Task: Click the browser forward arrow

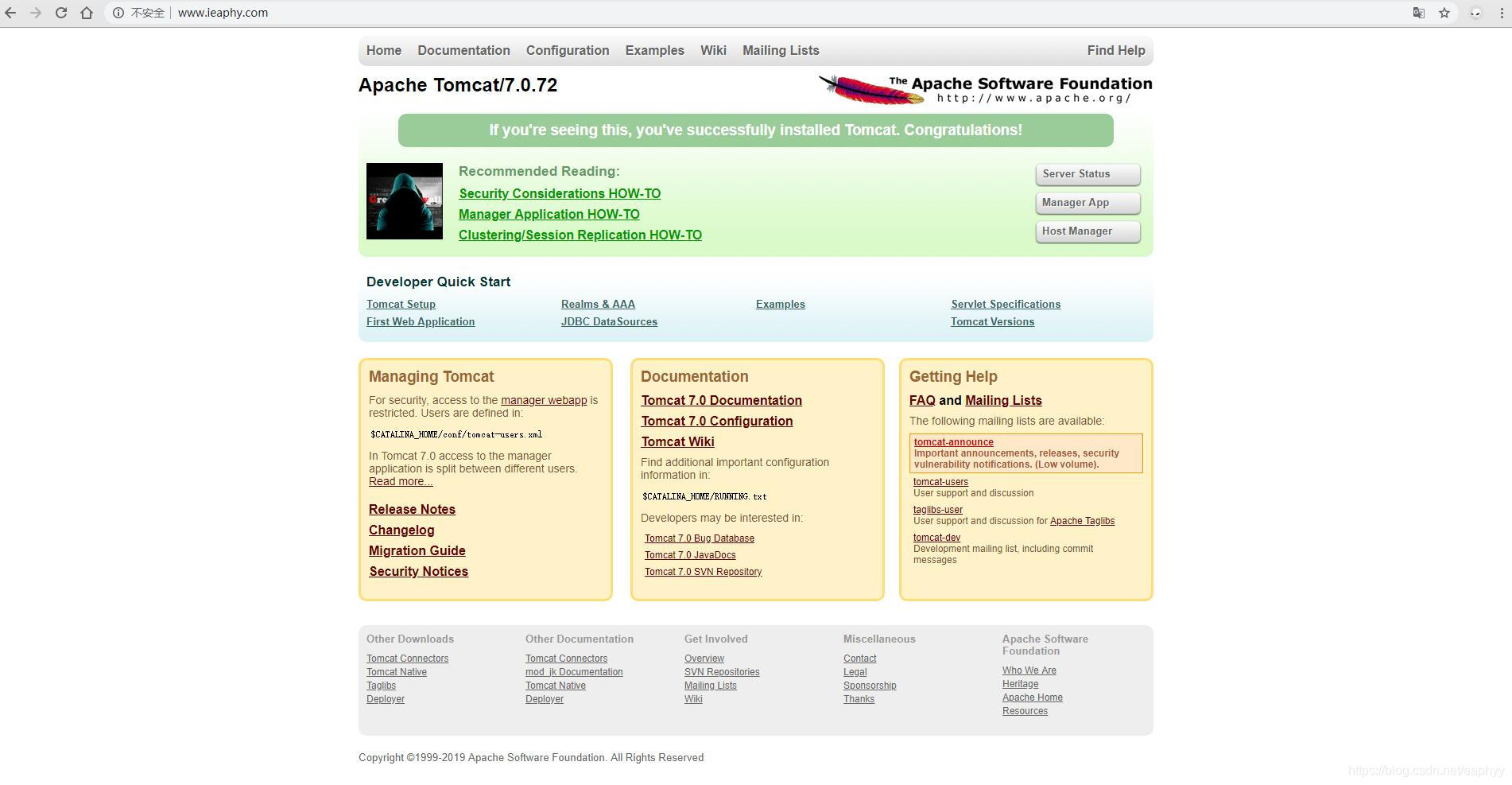Action: (36, 13)
